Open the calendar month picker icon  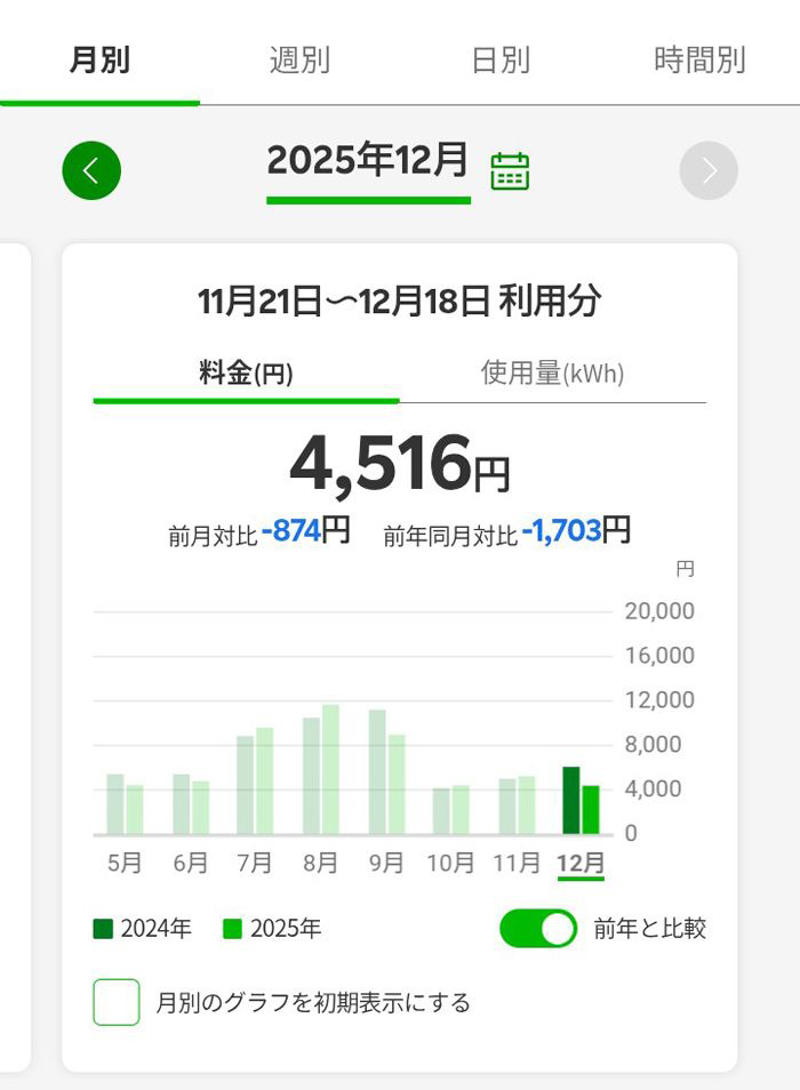click(509, 171)
